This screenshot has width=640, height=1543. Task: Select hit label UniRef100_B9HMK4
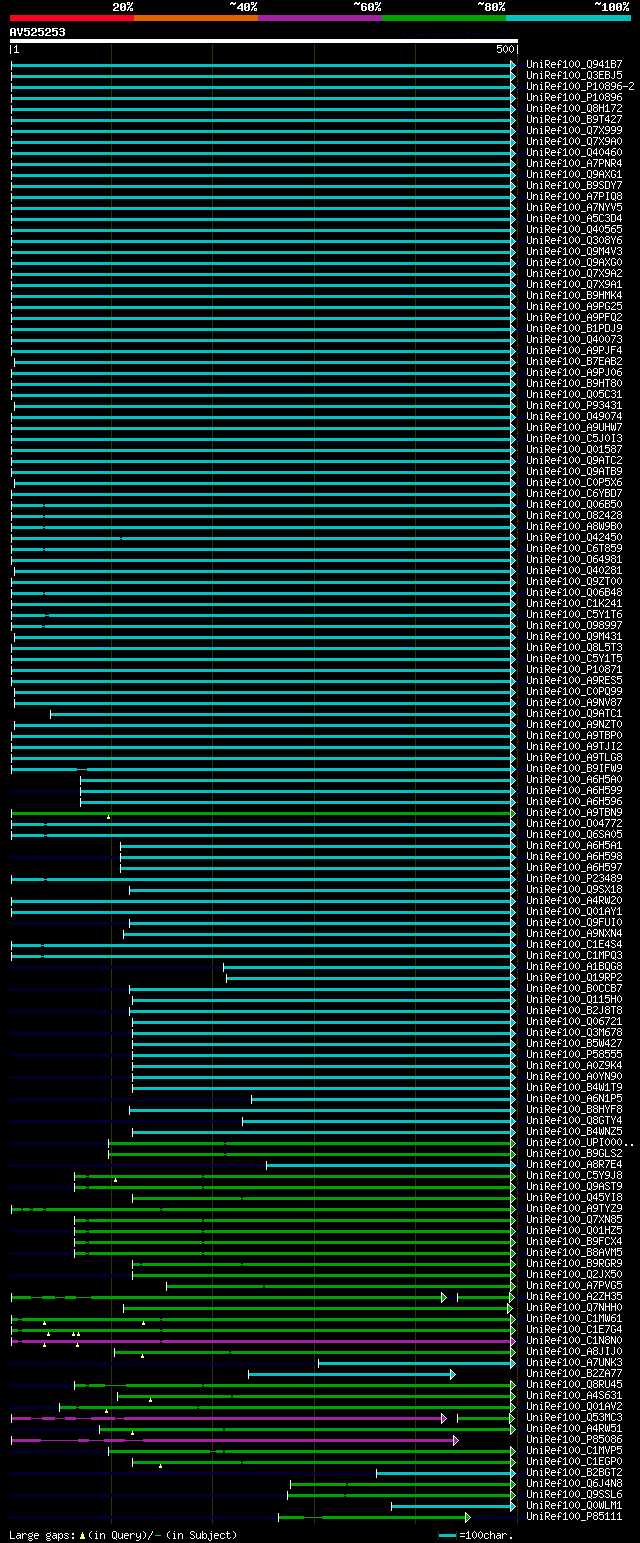click(x=574, y=296)
